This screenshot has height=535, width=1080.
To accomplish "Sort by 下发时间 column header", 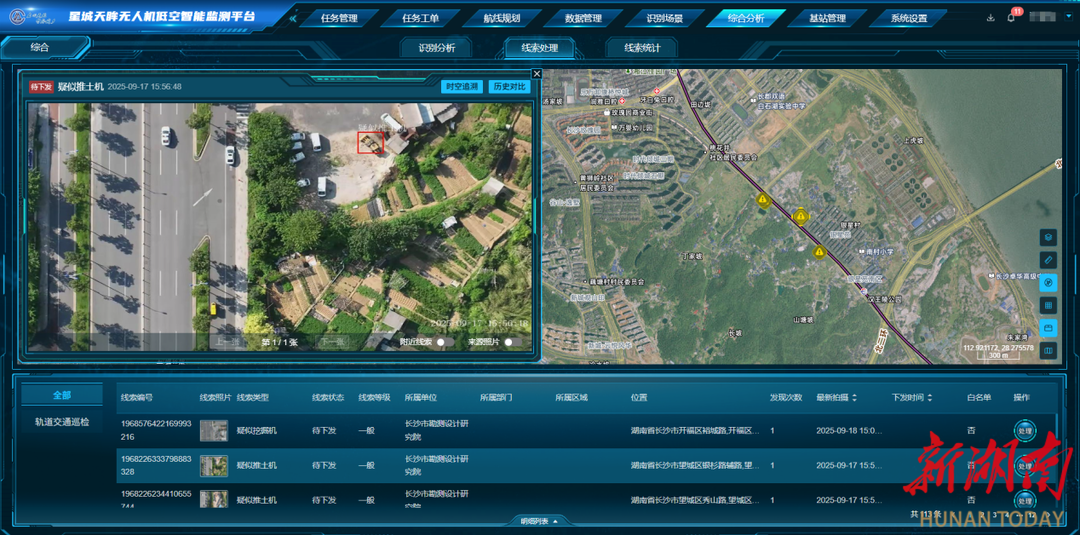I will [912, 398].
